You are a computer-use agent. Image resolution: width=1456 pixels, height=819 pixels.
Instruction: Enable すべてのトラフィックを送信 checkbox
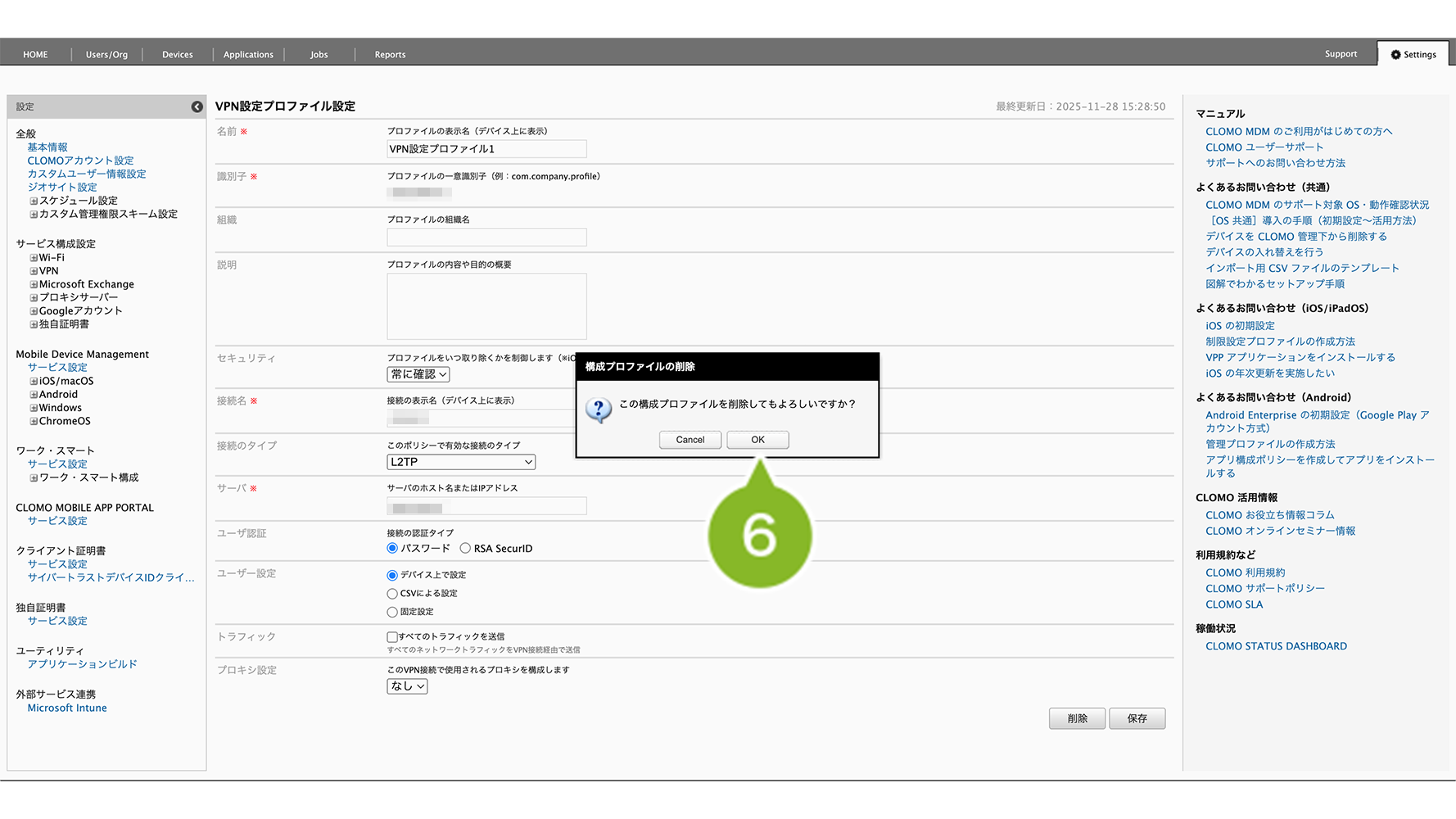pos(392,637)
